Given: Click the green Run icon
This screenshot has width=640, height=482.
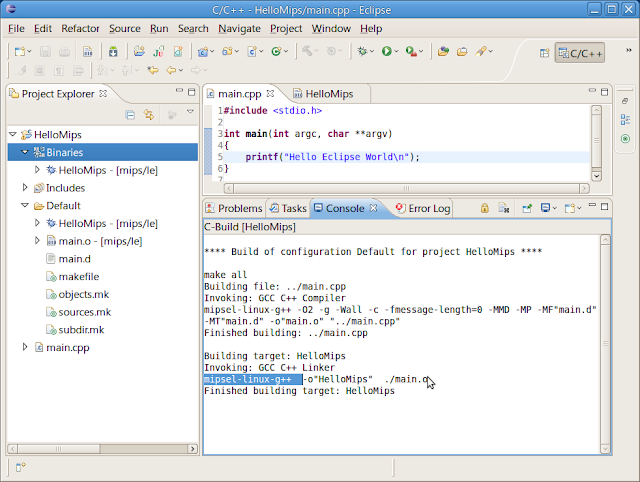Looking at the screenshot, I should pyautogui.click(x=386, y=51).
